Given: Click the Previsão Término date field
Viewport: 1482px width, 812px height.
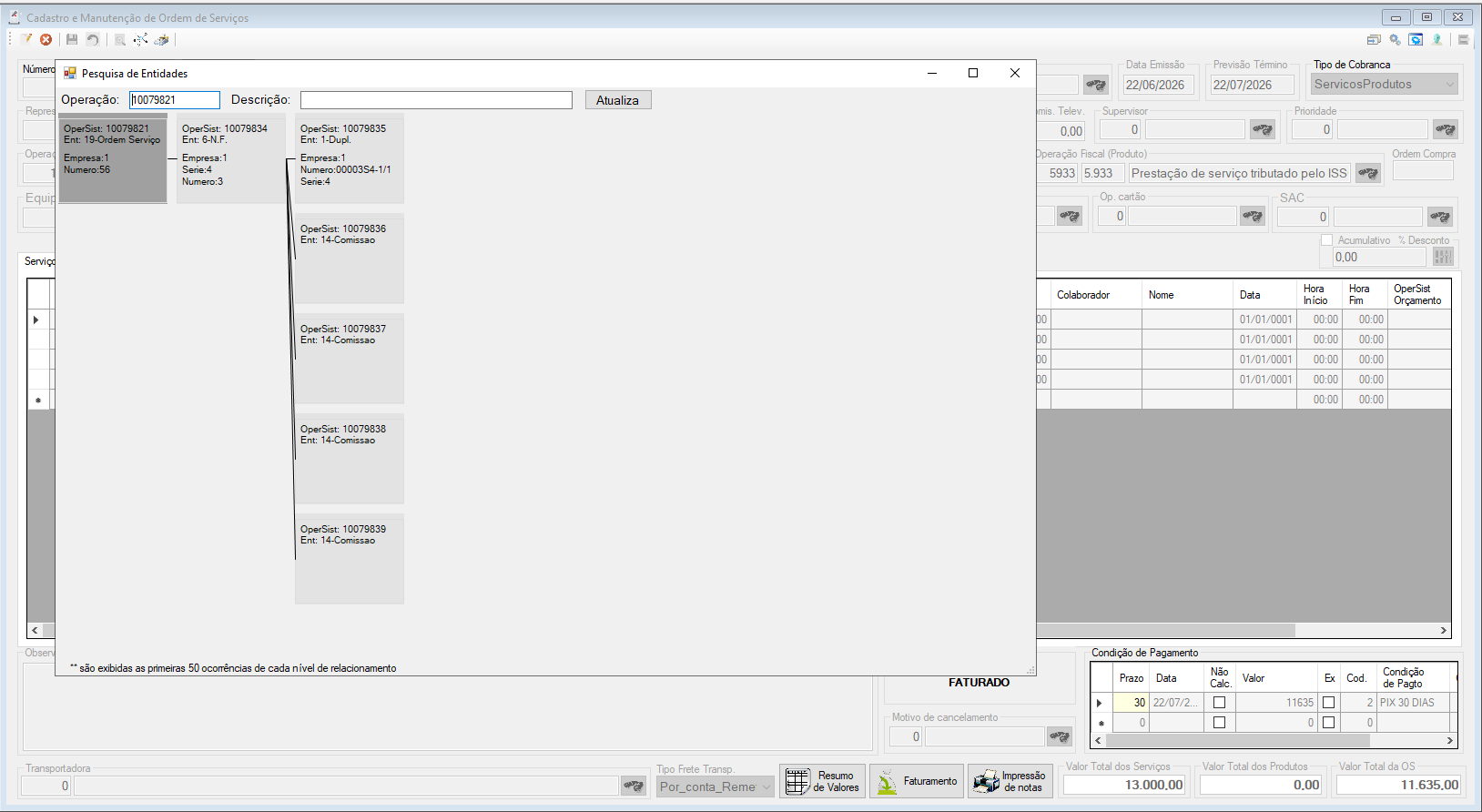Looking at the screenshot, I should [x=1252, y=85].
